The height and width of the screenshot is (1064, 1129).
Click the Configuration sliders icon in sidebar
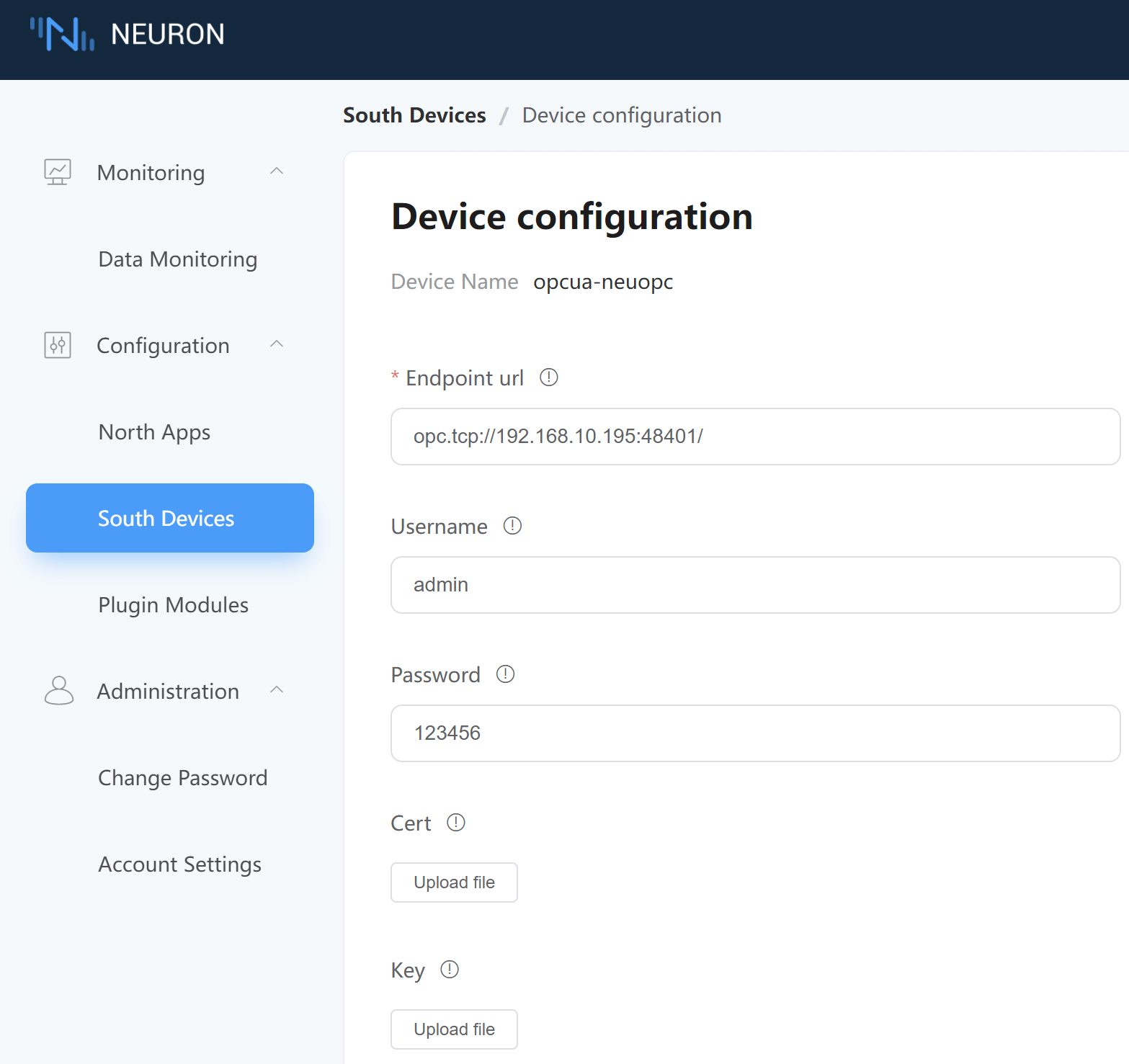(x=58, y=345)
